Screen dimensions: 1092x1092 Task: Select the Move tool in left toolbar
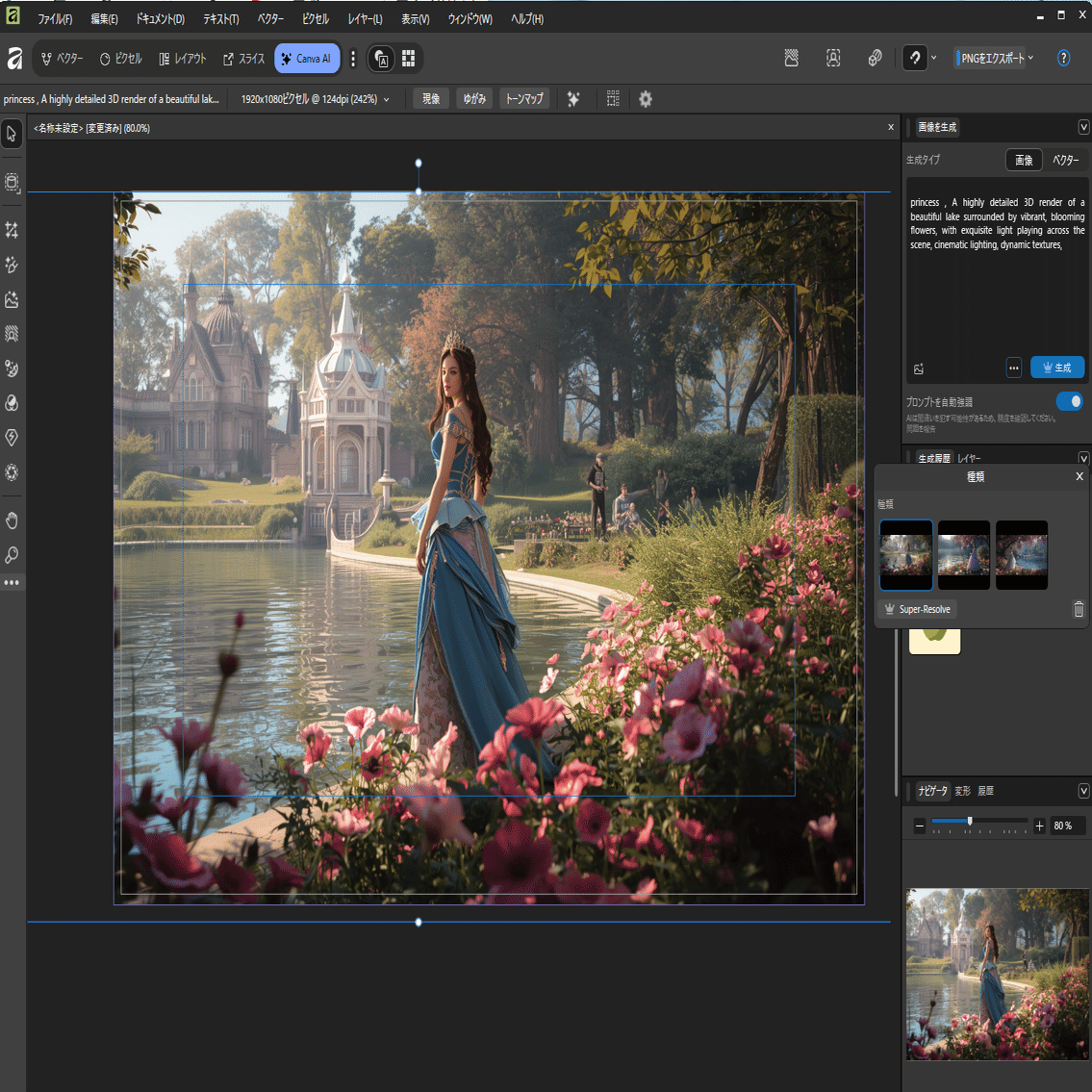tap(12, 135)
